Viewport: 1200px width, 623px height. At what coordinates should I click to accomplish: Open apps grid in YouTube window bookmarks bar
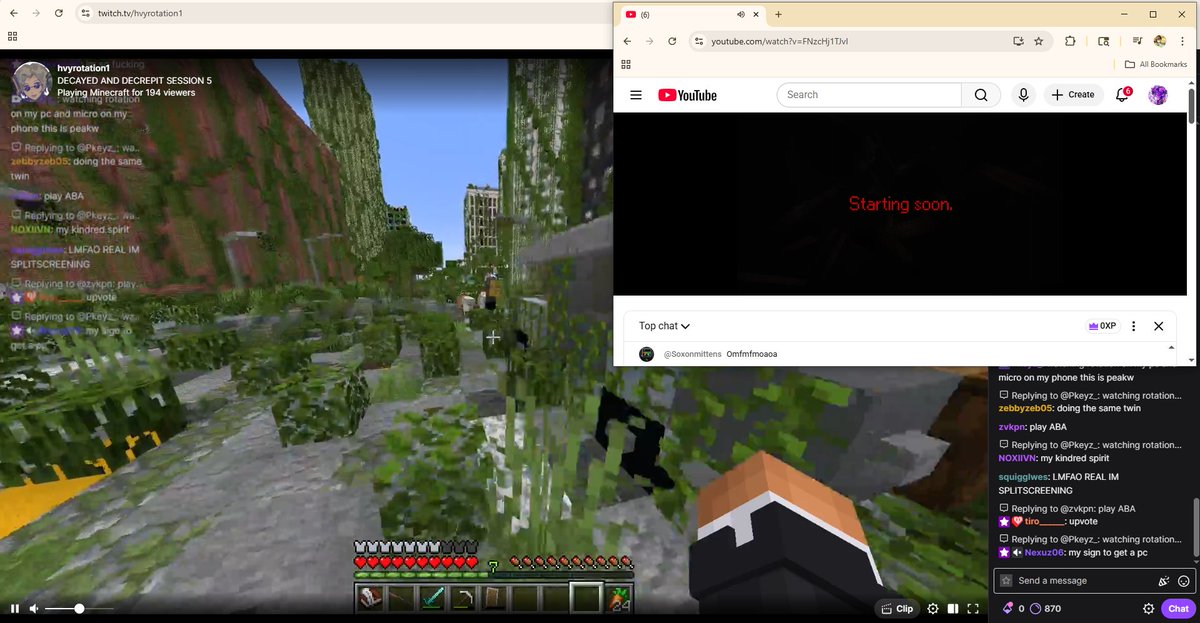(626, 64)
